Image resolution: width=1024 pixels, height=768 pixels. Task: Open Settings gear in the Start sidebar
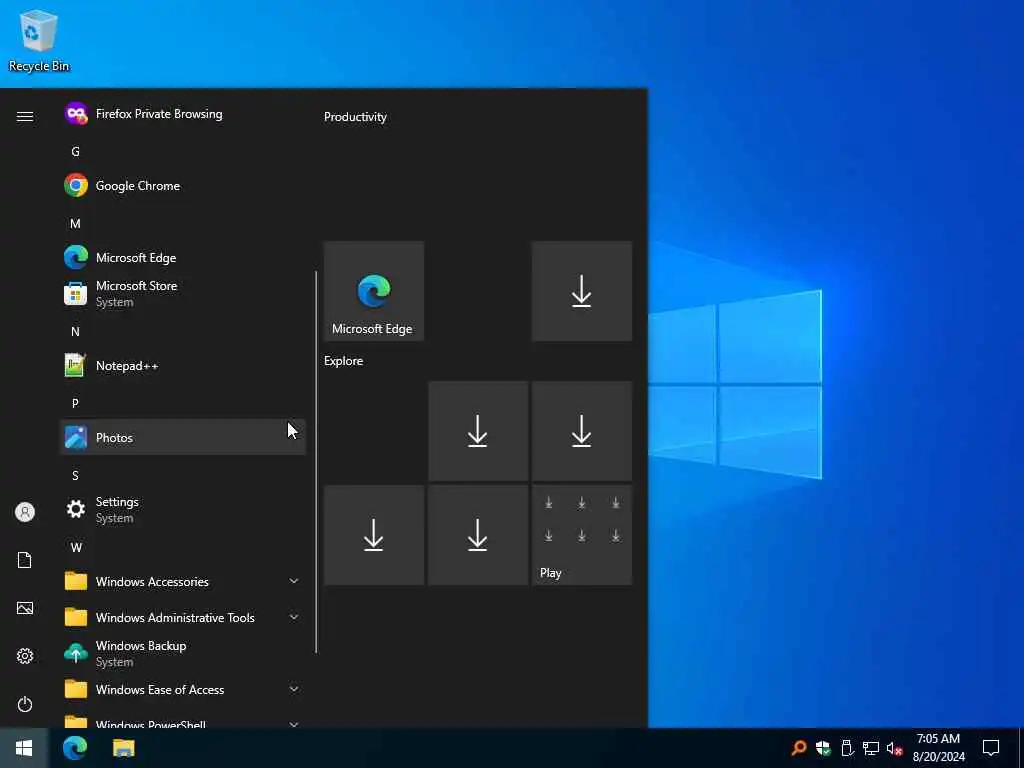pyautogui.click(x=25, y=656)
